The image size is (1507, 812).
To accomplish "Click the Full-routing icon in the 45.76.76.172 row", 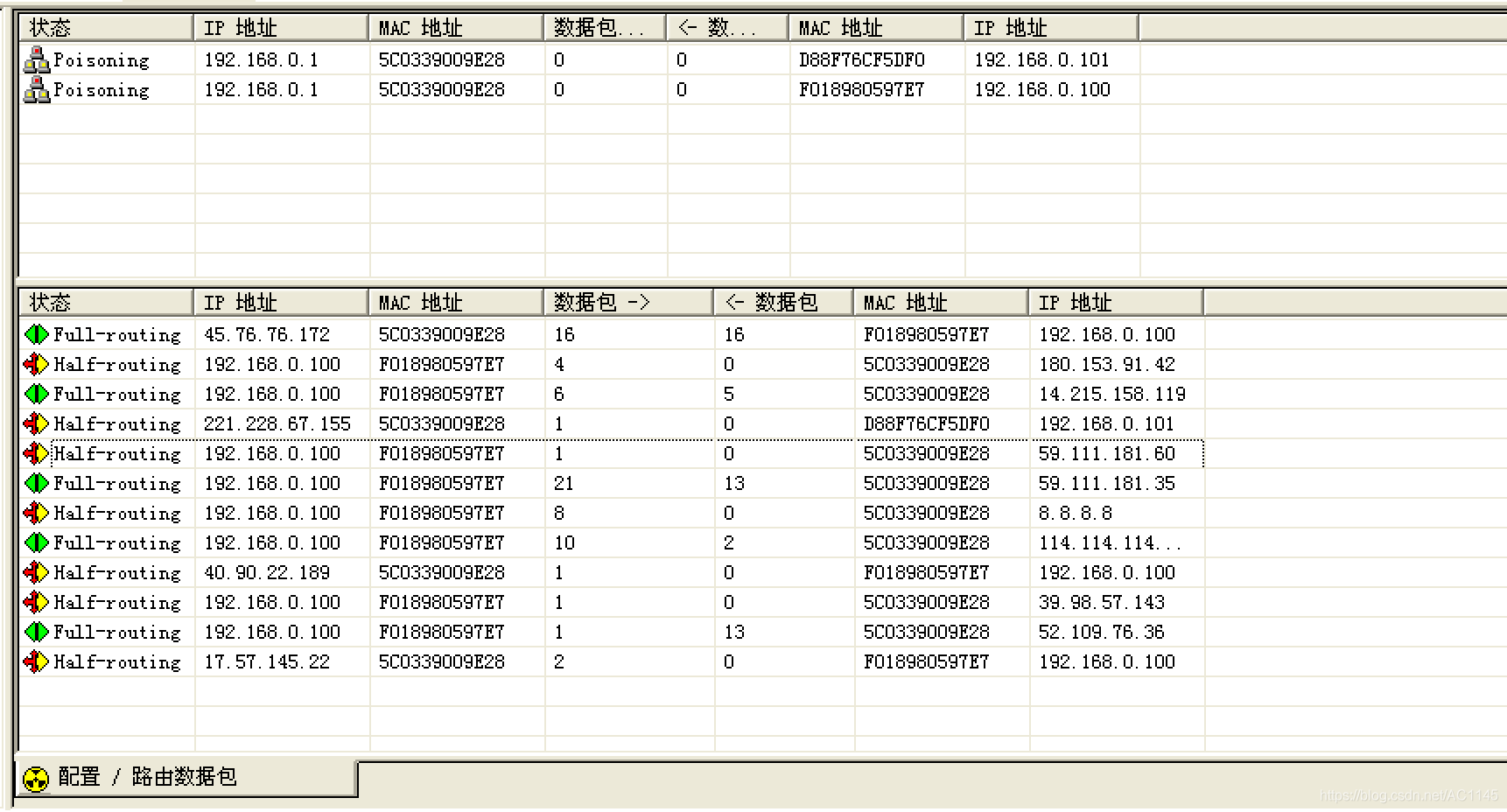I will click(x=37, y=334).
